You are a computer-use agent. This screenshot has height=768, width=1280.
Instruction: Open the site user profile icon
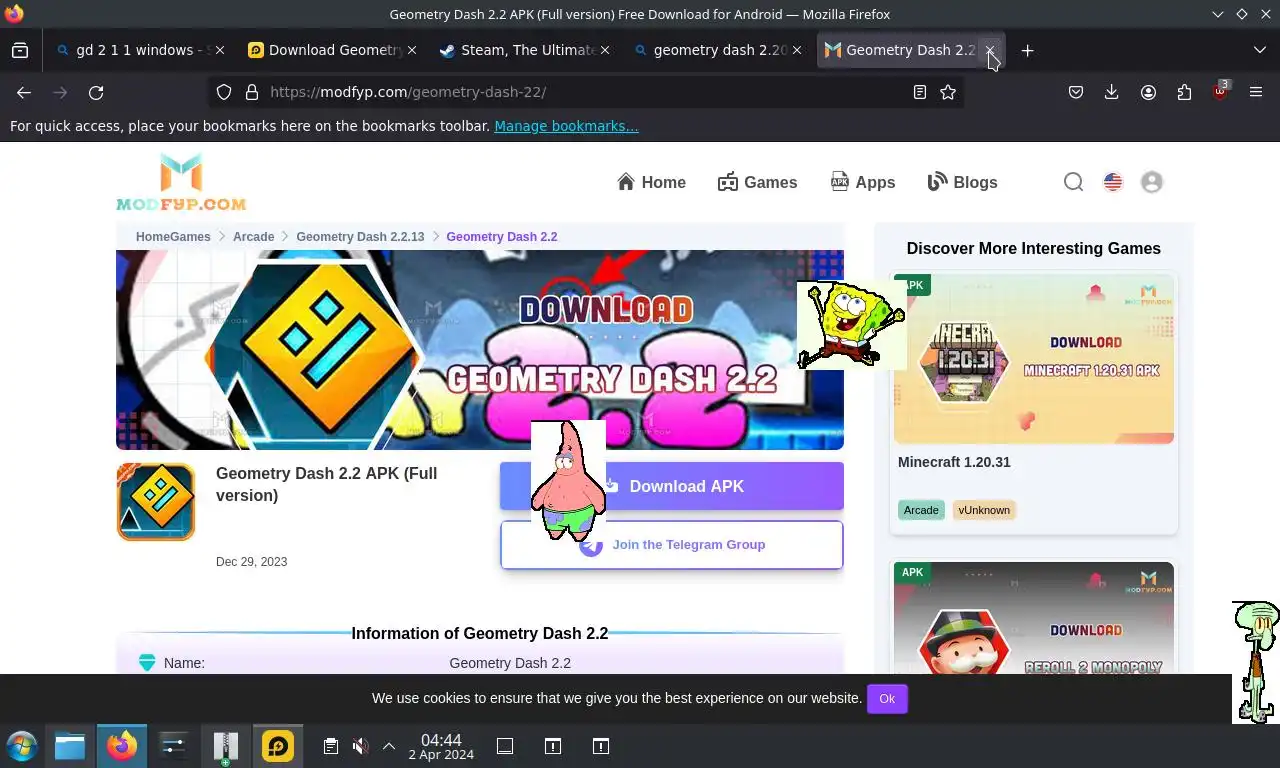[1152, 182]
